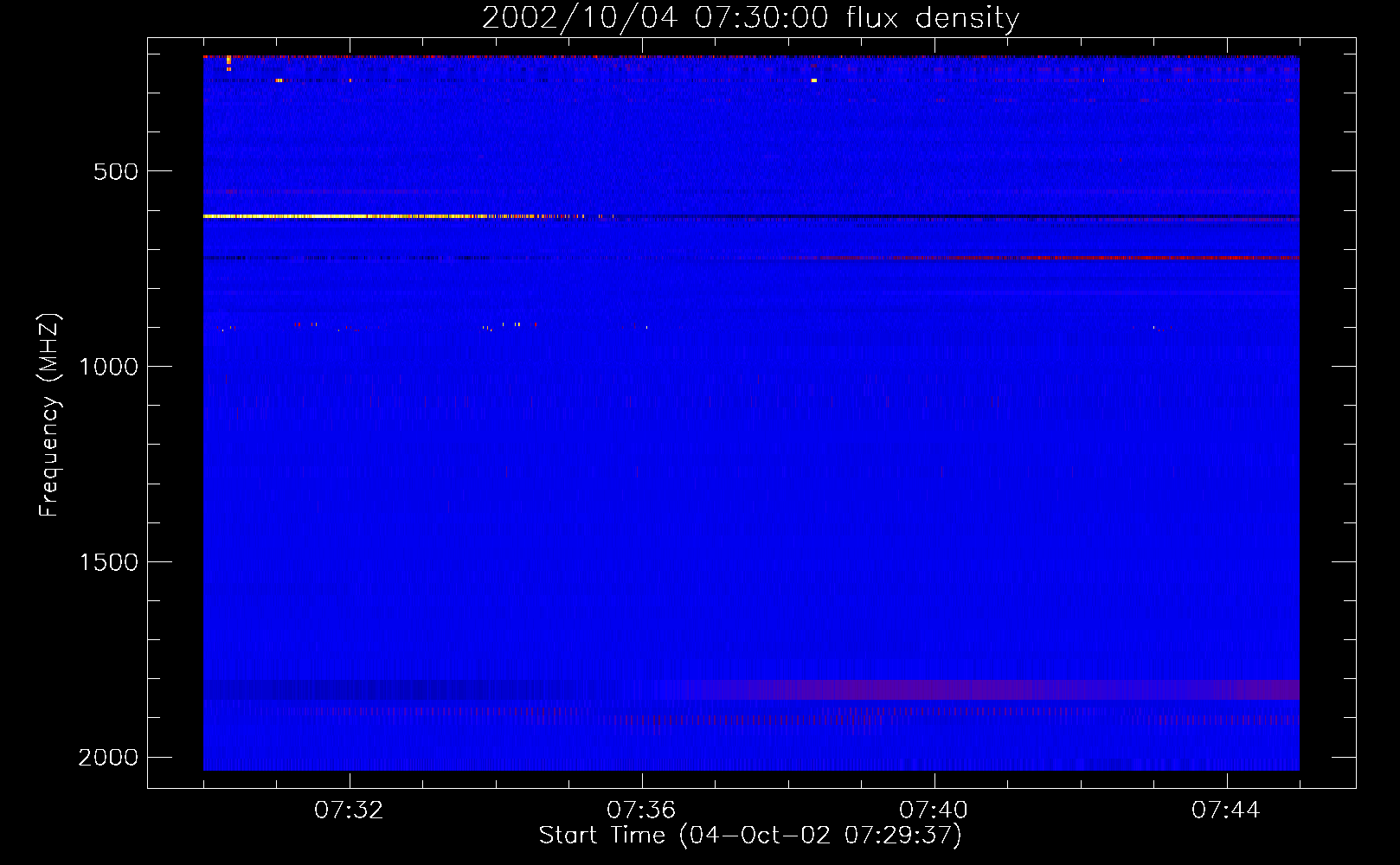This screenshot has width=1400, height=865.
Task: Click the 1500 frequency tick label
Action: click(108, 562)
